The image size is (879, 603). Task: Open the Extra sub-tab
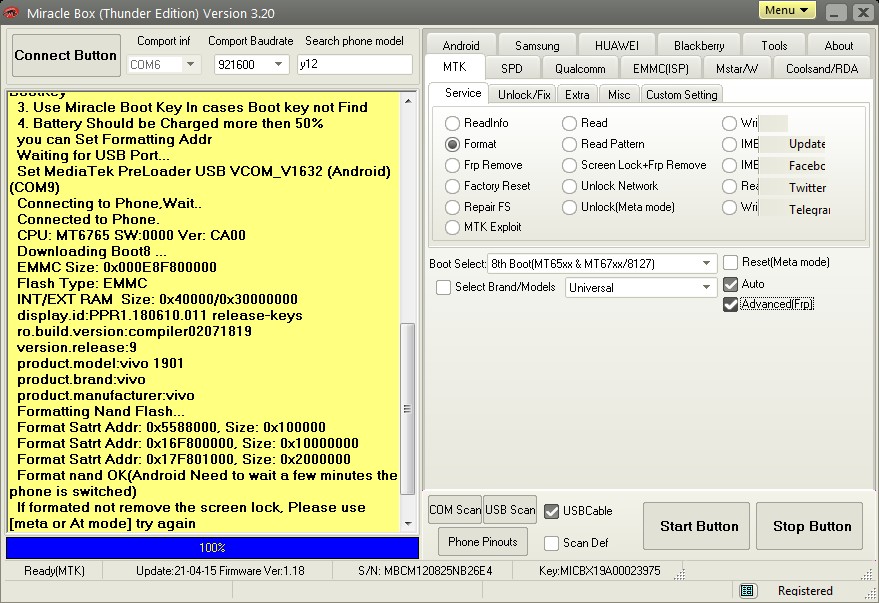pyautogui.click(x=577, y=94)
